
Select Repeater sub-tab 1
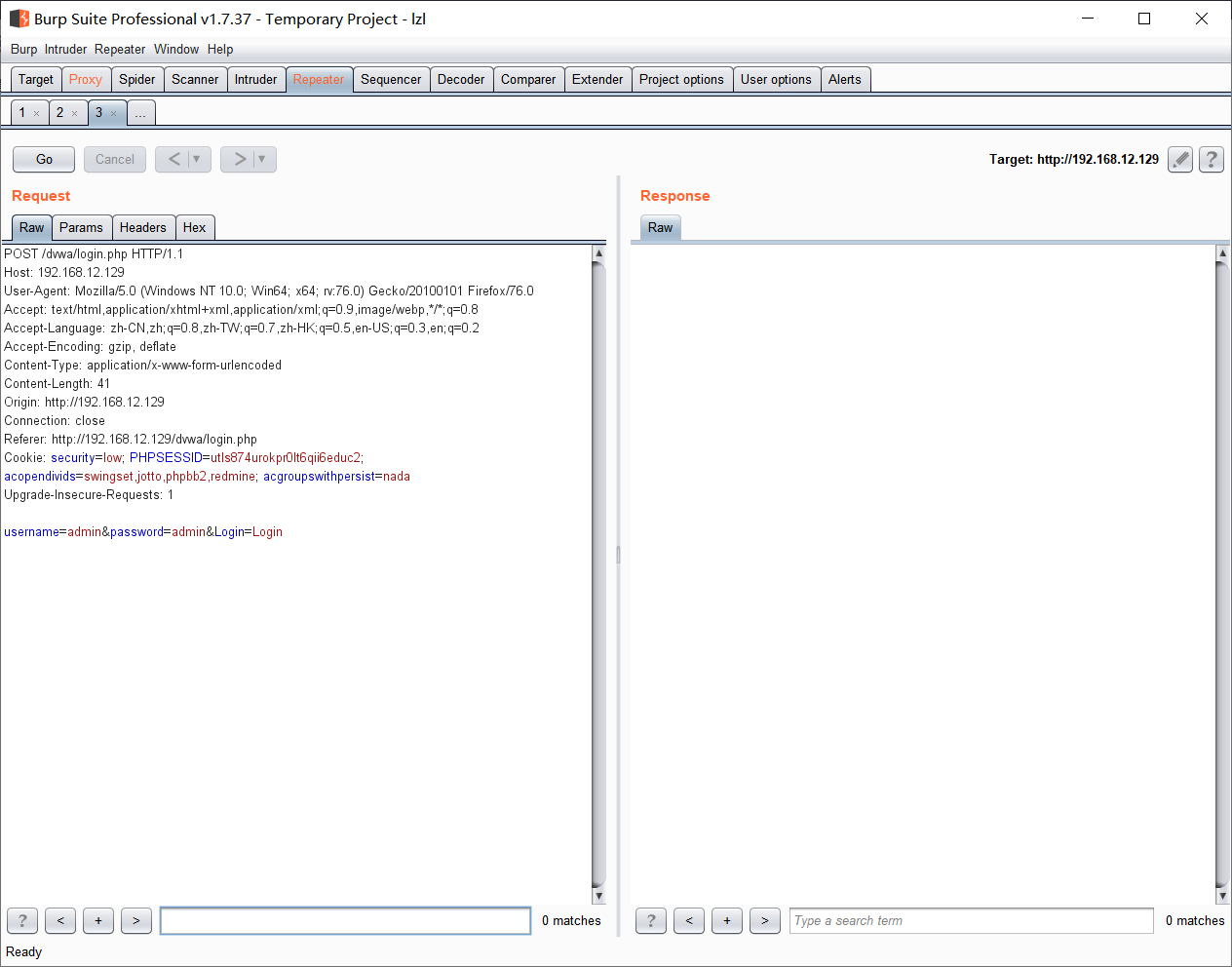tap(22, 113)
